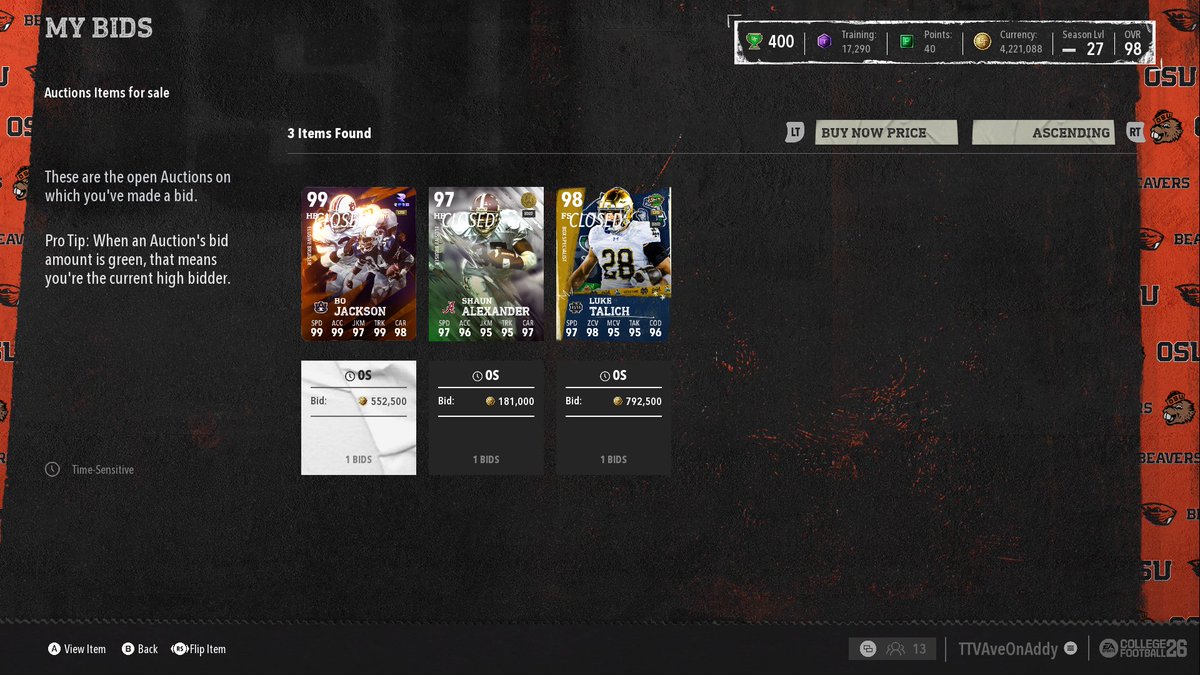Click 1 BIDS under the 552,500 bid
This screenshot has width=1200, height=675.
tap(359, 460)
